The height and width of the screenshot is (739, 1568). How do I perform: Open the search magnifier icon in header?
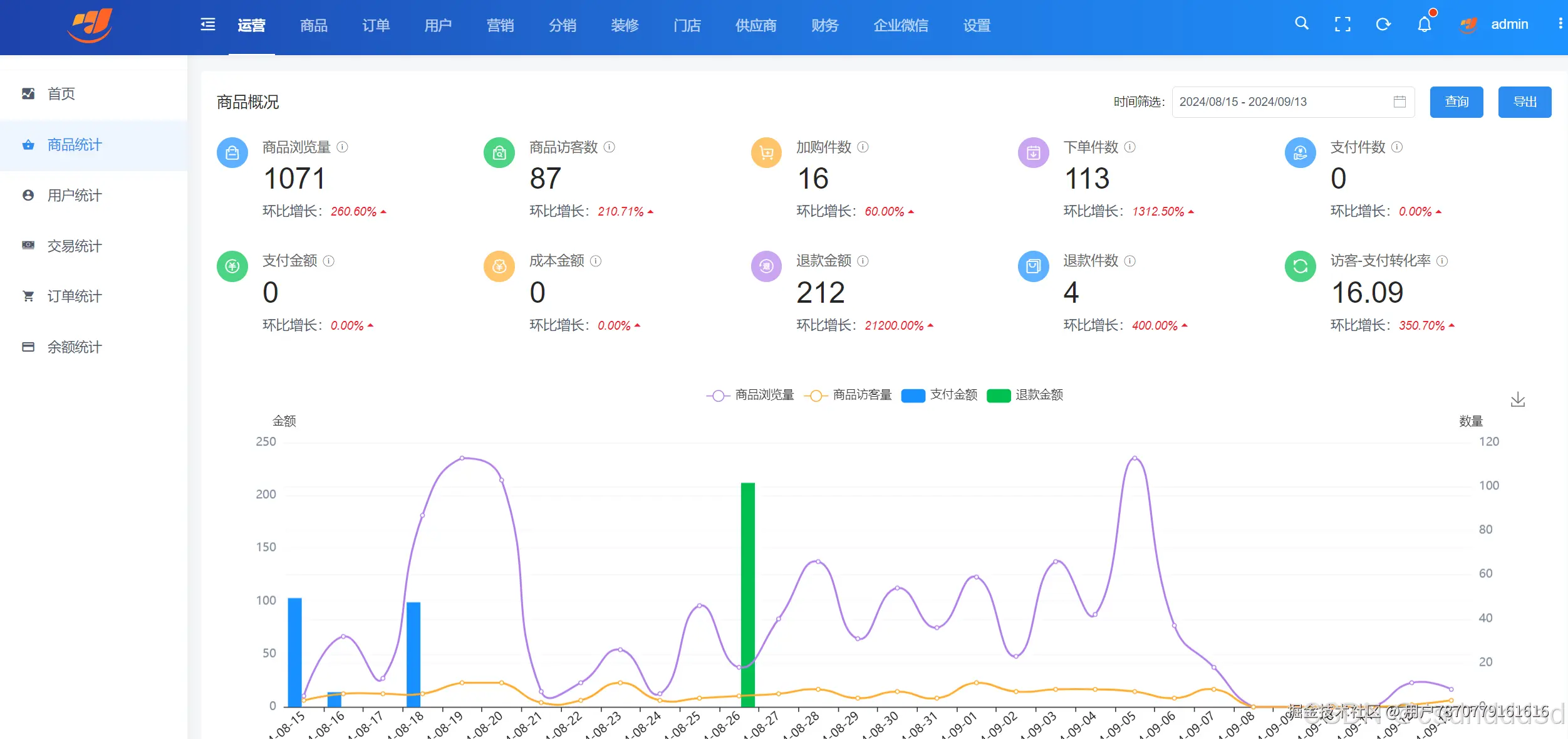(1301, 24)
